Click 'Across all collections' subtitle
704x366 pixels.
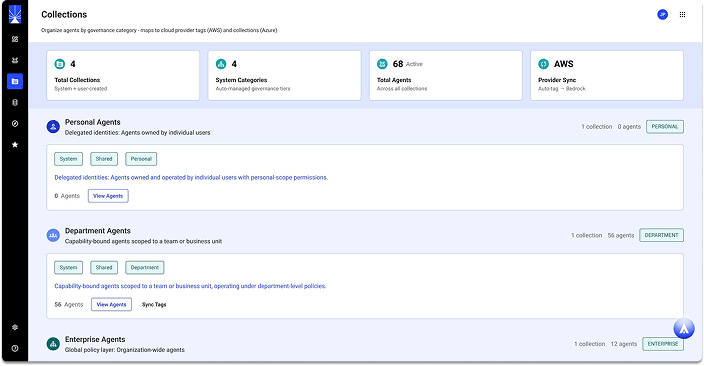click(x=402, y=88)
